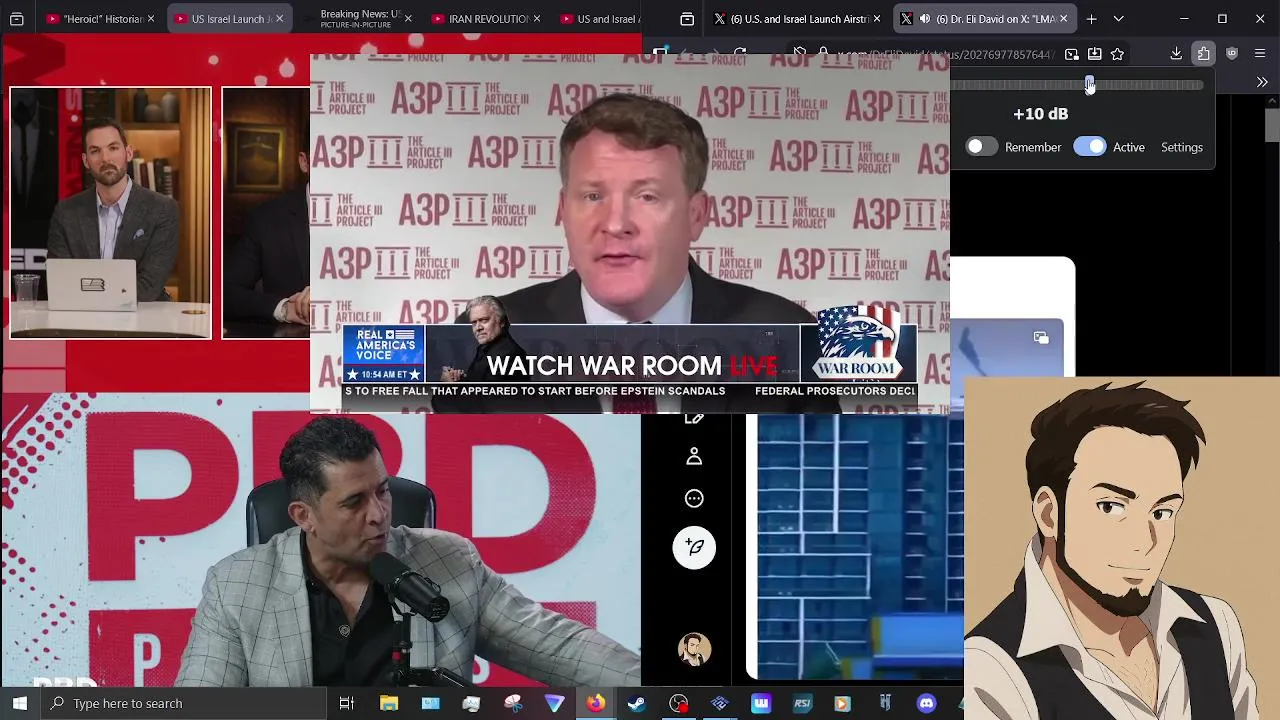Expand more tools double-chevron
The width and height of the screenshot is (1280, 720).
tap(1262, 82)
